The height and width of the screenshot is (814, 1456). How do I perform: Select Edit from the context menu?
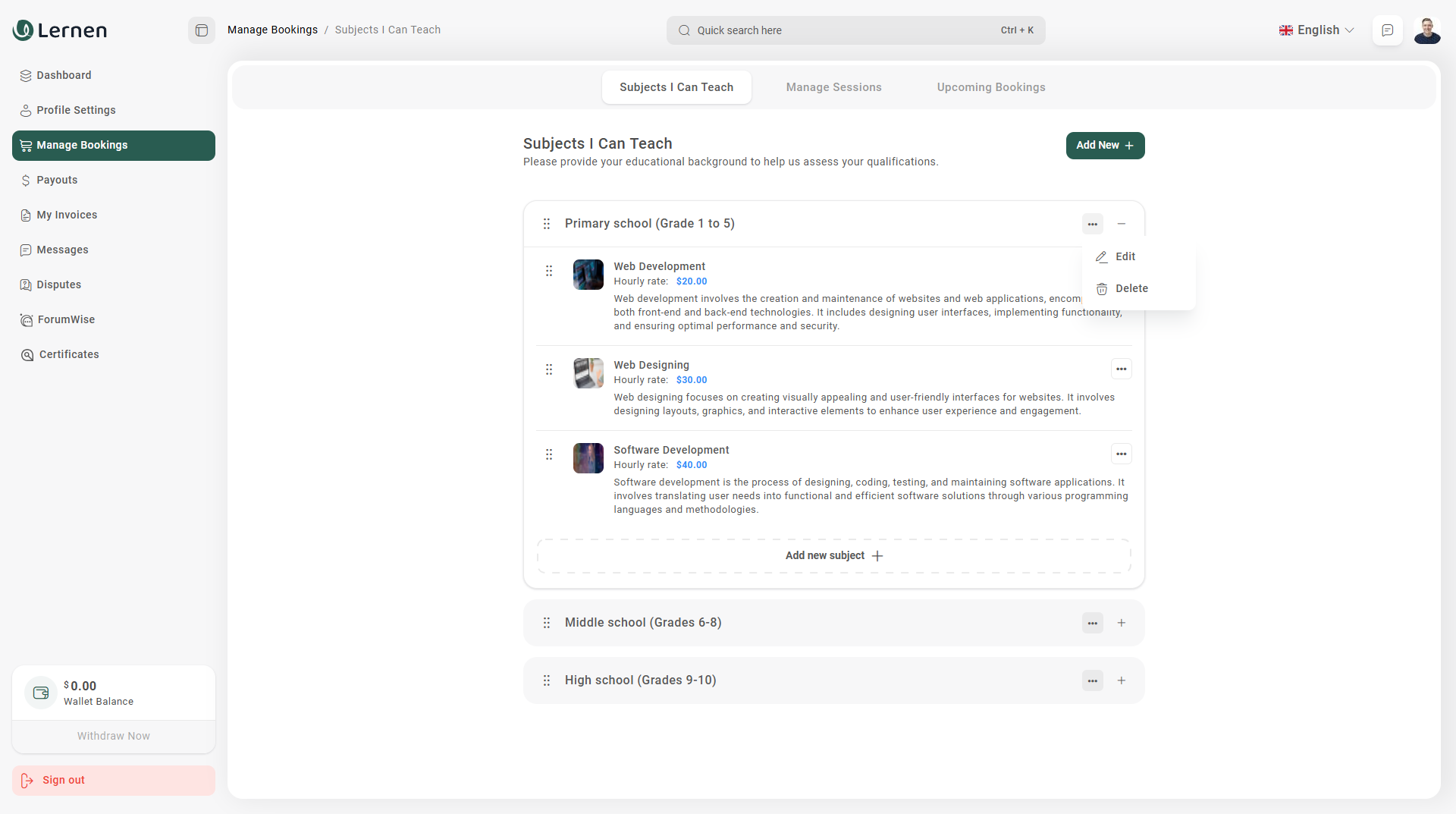(1125, 256)
